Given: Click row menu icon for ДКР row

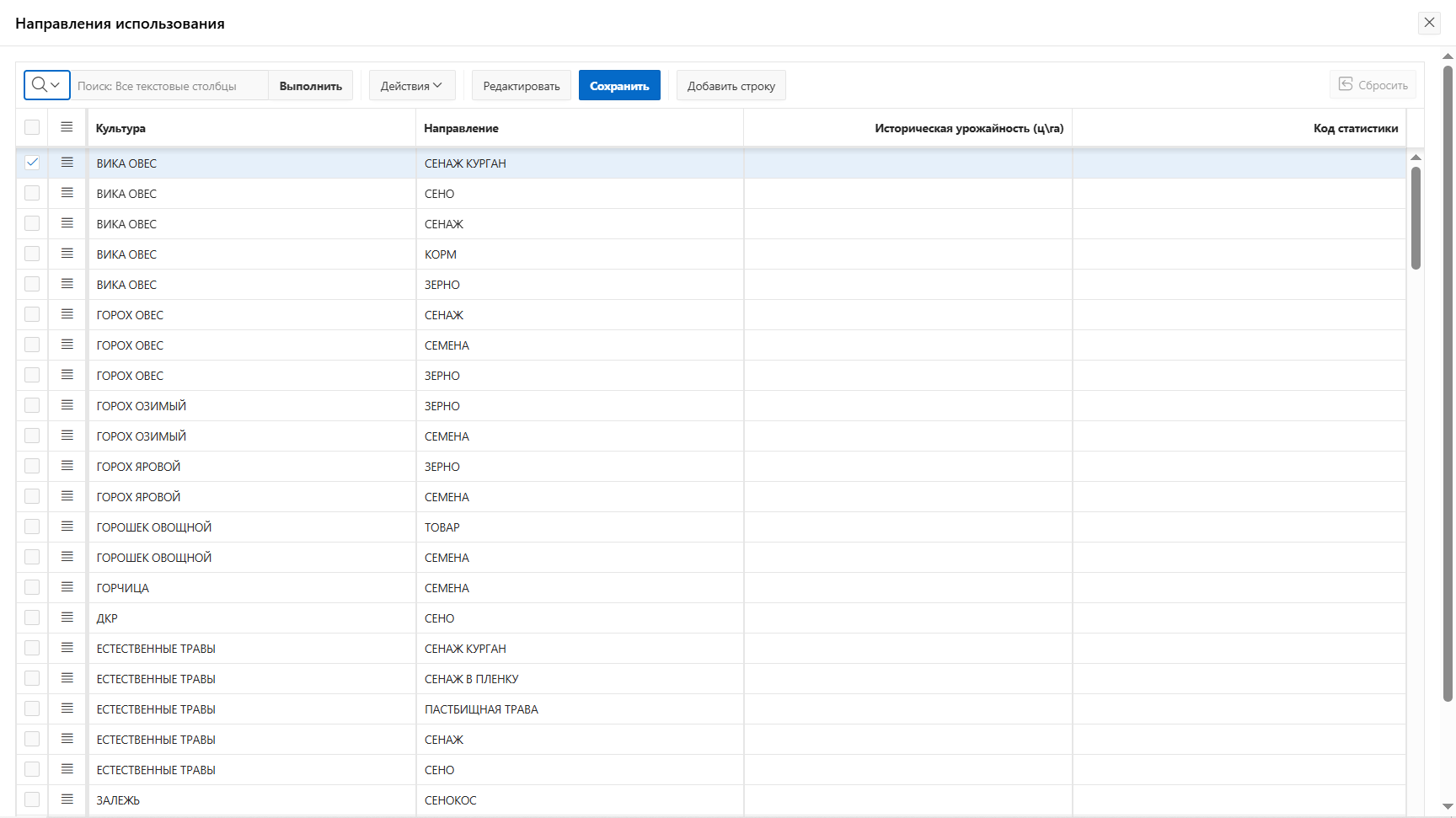Looking at the screenshot, I should [67, 618].
